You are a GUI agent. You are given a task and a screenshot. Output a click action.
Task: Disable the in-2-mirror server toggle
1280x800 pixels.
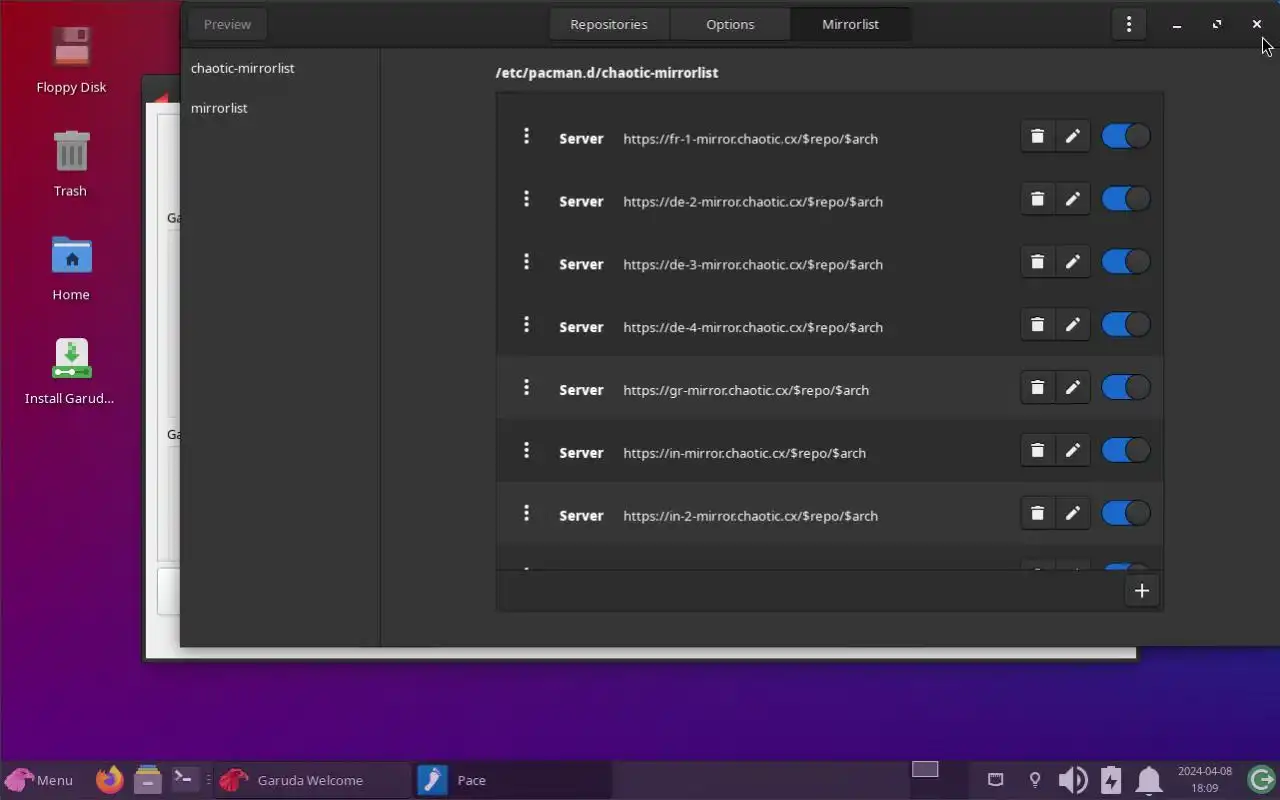point(1126,515)
